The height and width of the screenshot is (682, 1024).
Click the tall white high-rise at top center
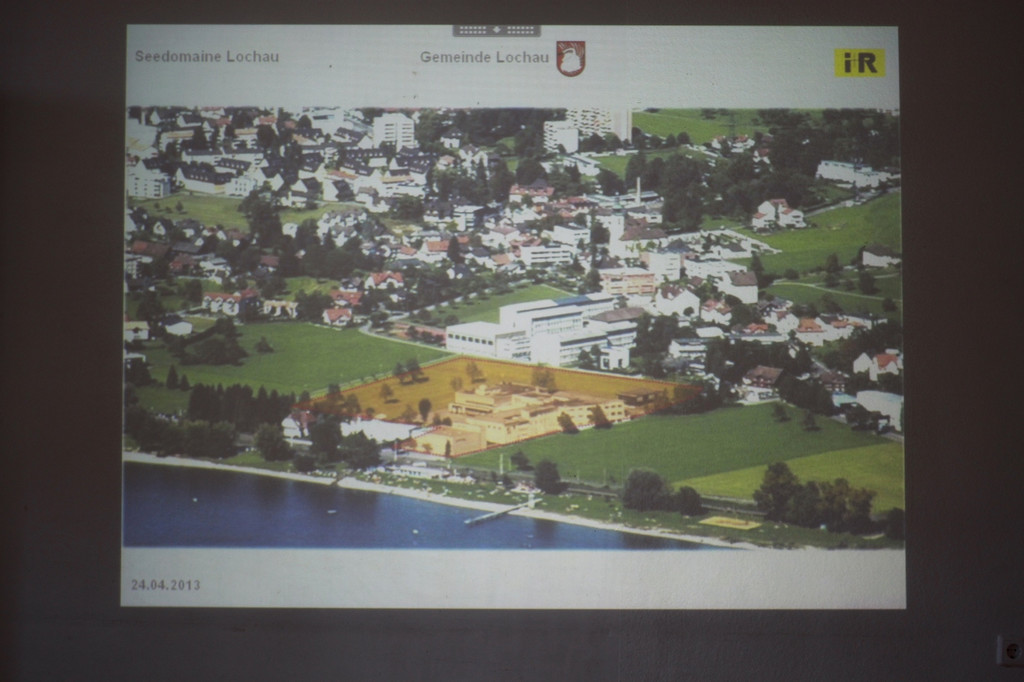point(393,130)
